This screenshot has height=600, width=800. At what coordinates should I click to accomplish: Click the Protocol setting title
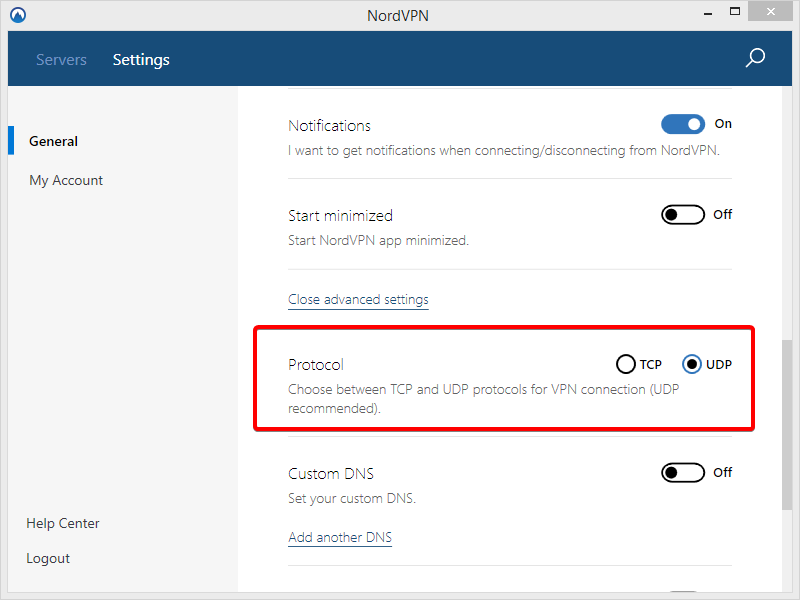316,365
